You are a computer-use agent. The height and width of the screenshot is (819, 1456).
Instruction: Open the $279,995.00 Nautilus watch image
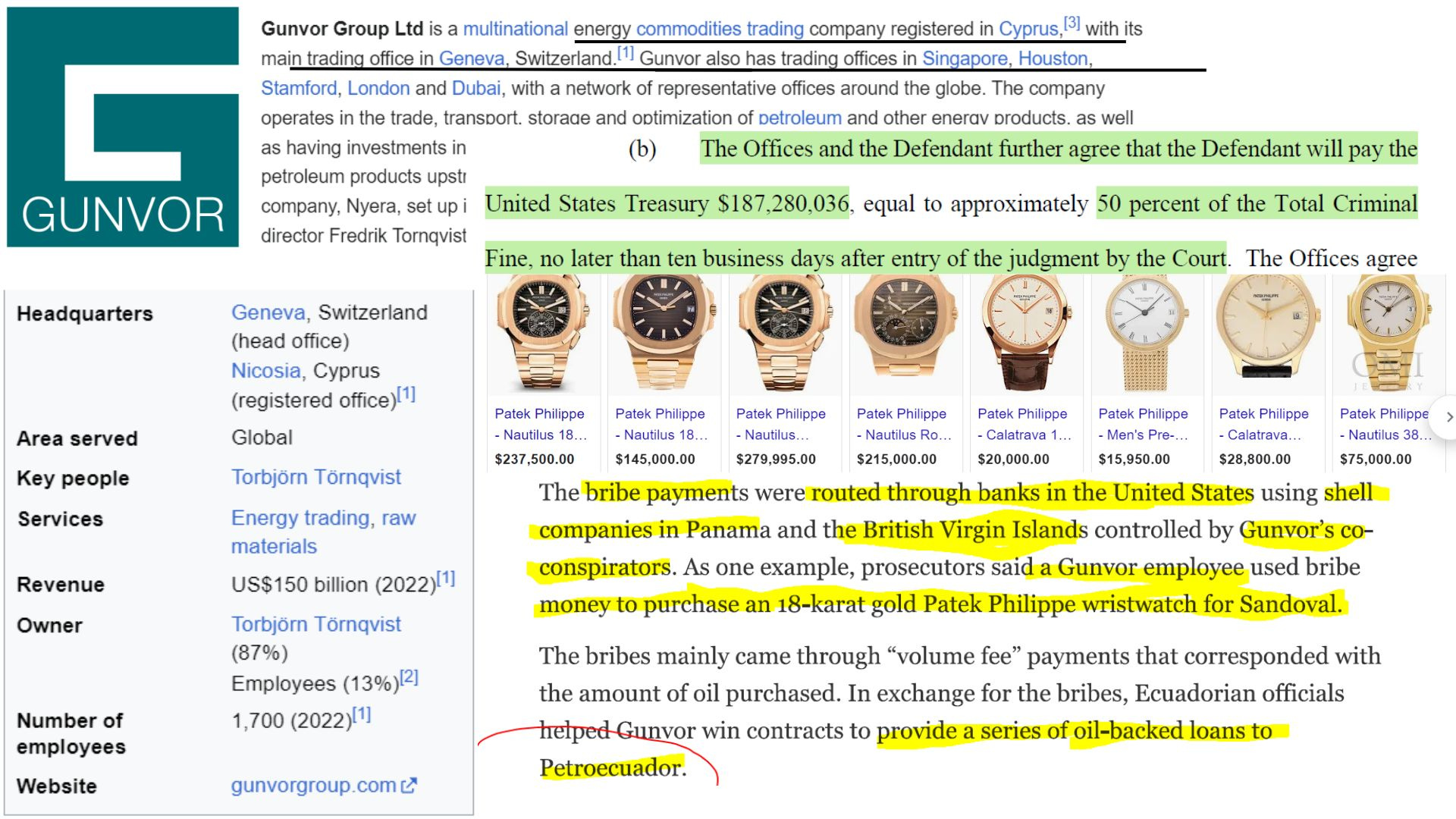pyautogui.click(x=784, y=334)
